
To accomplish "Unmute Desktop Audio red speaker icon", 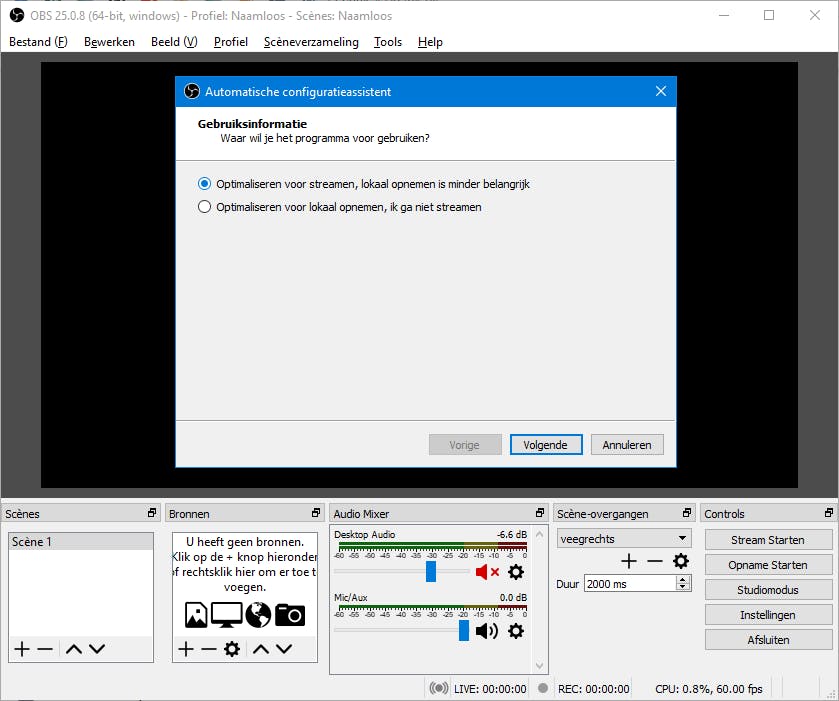I will [x=487, y=572].
